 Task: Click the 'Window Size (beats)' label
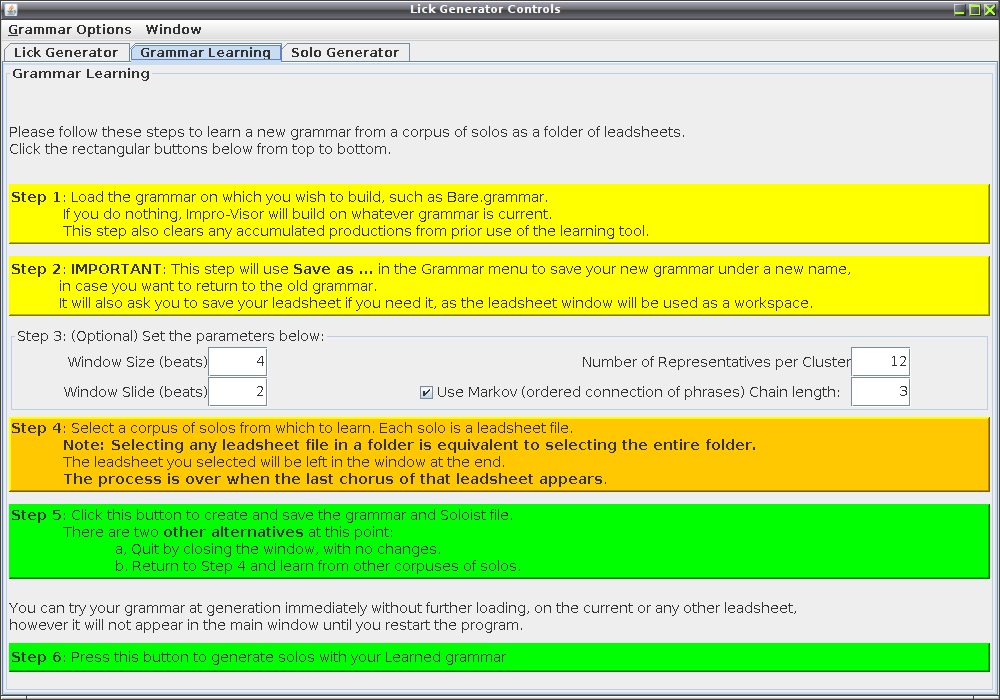tap(138, 362)
